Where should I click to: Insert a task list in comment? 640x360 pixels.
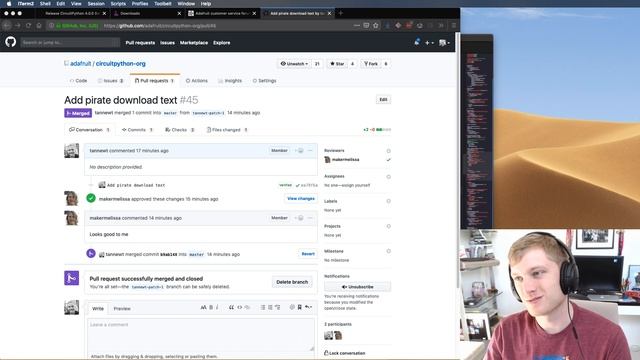(278, 307)
